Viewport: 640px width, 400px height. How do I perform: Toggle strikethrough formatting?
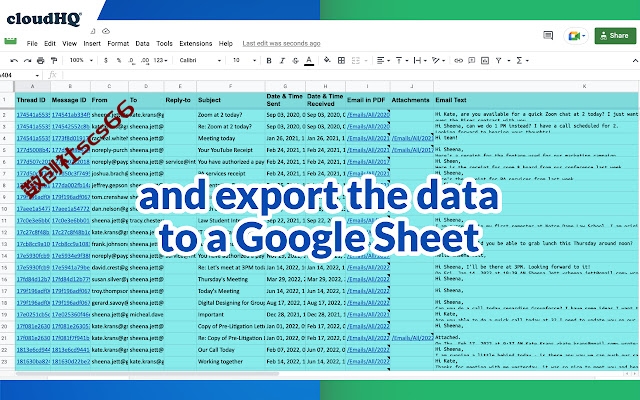[296, 60]
